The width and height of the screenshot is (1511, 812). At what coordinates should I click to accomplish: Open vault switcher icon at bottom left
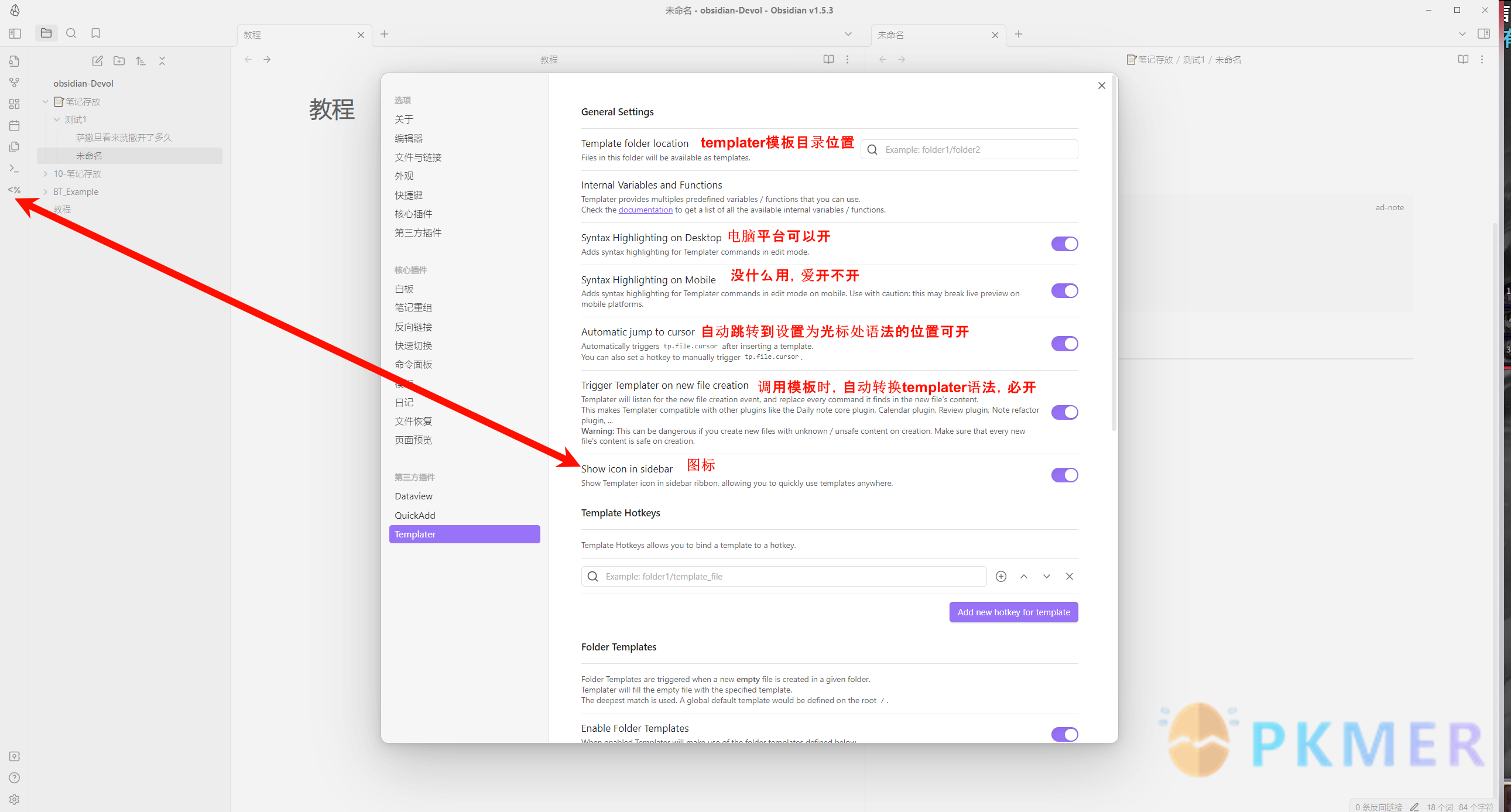coord(15,756)
